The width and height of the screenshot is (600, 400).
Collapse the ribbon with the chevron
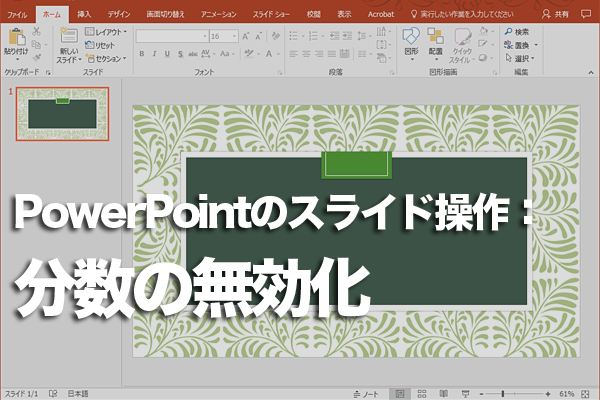point(591,72)
